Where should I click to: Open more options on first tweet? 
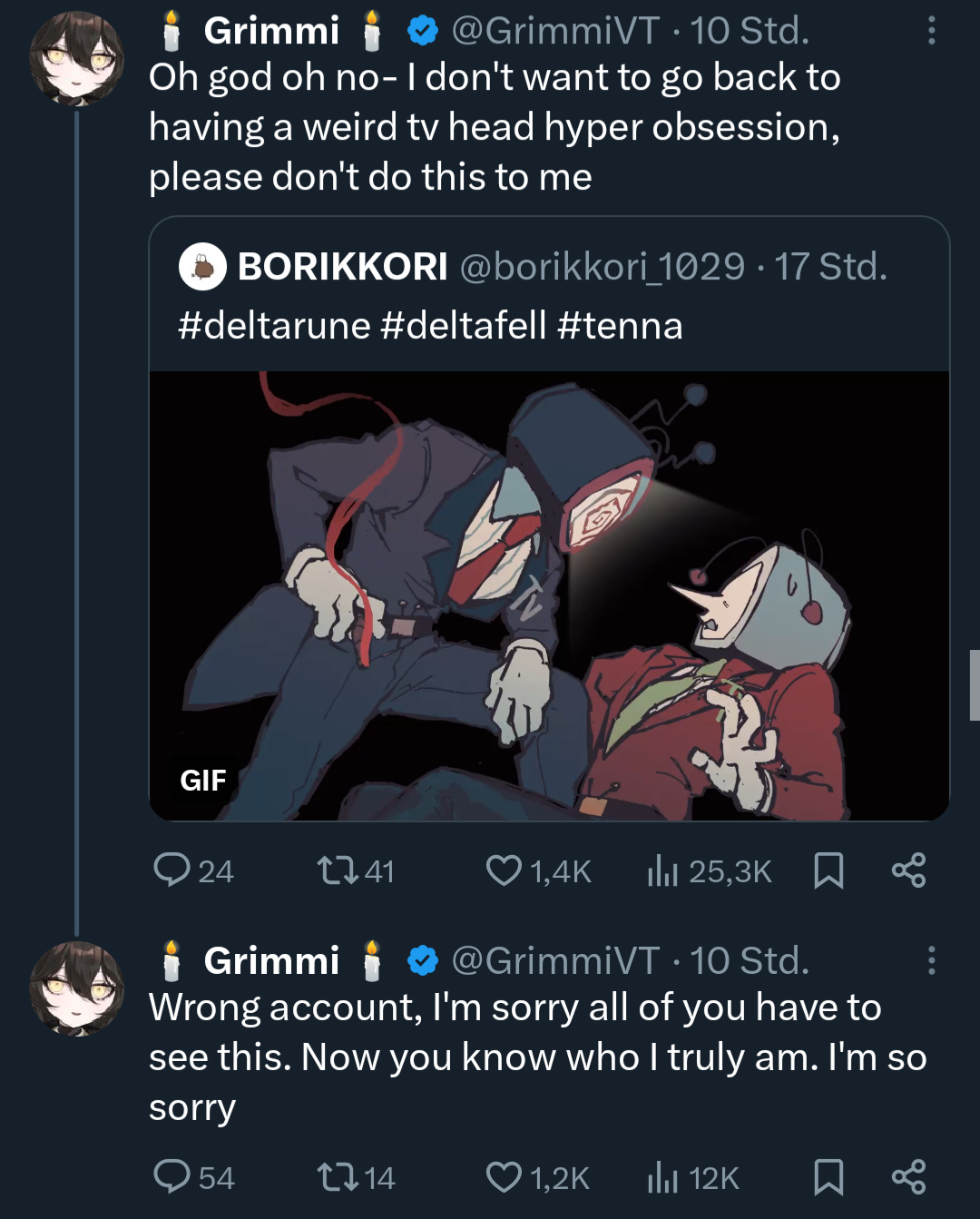coord(931,31)
